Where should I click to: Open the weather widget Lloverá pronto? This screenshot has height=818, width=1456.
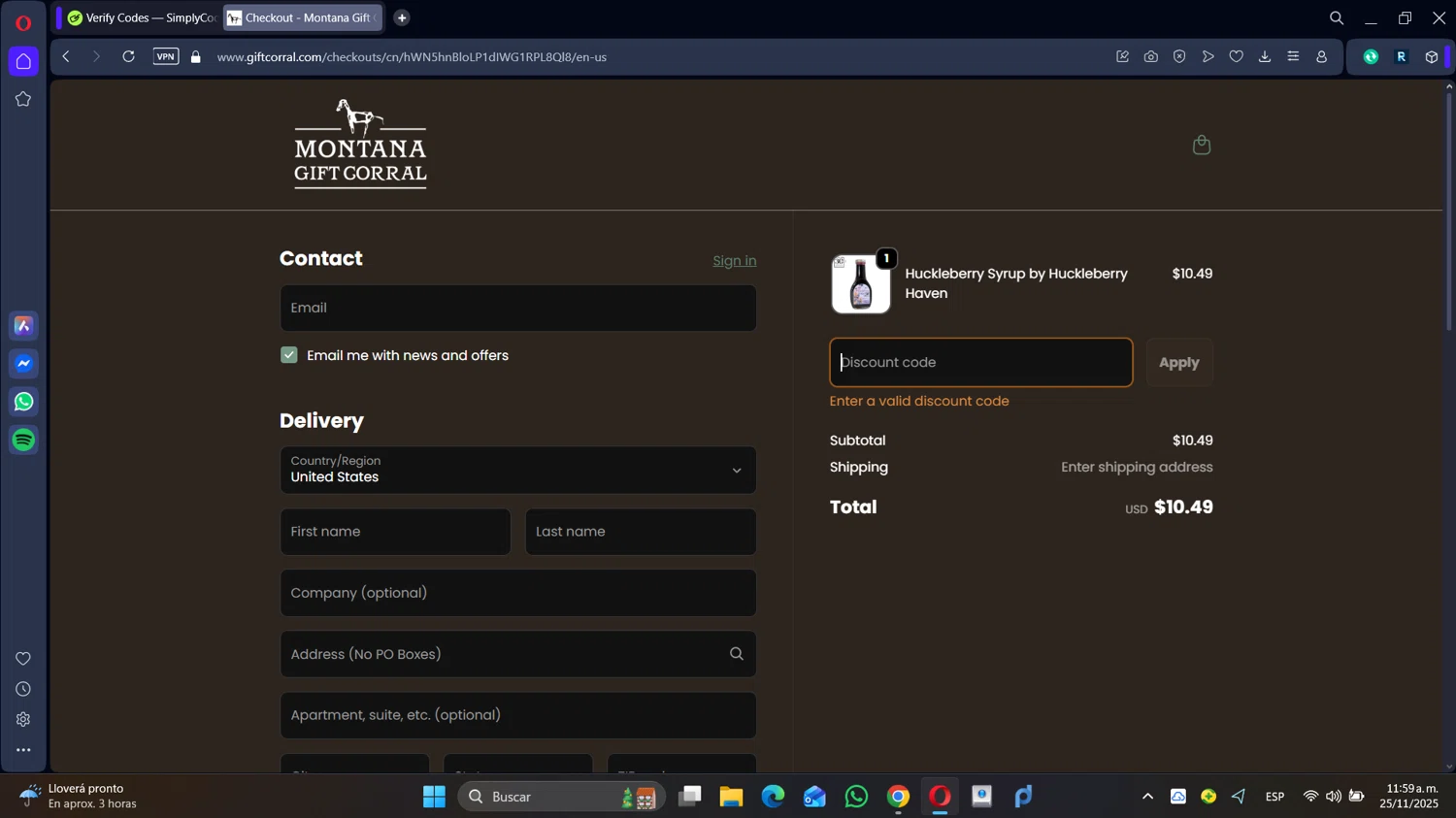(x=80, y=797)
